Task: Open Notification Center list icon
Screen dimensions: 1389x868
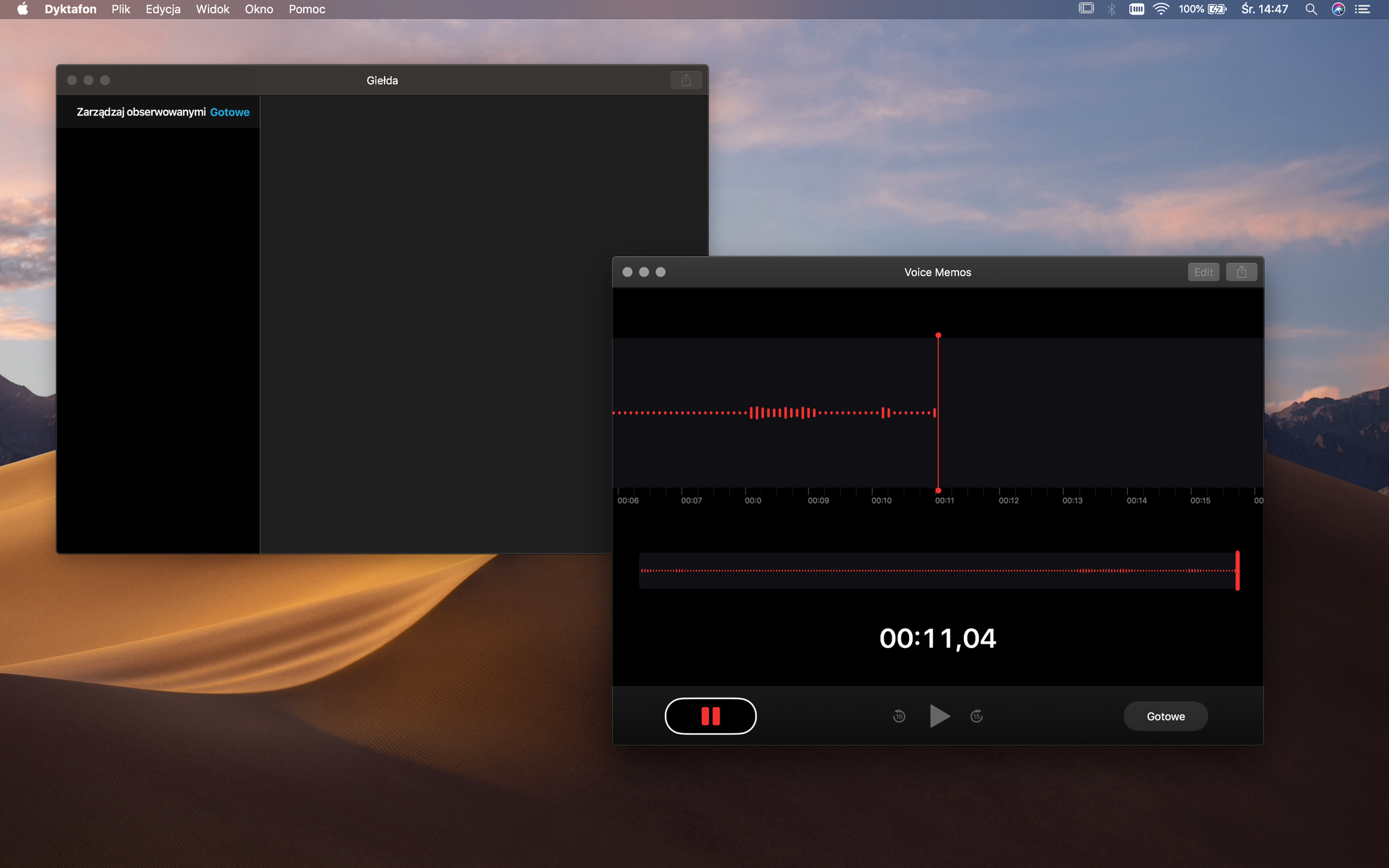Action: coord(1362,9)
